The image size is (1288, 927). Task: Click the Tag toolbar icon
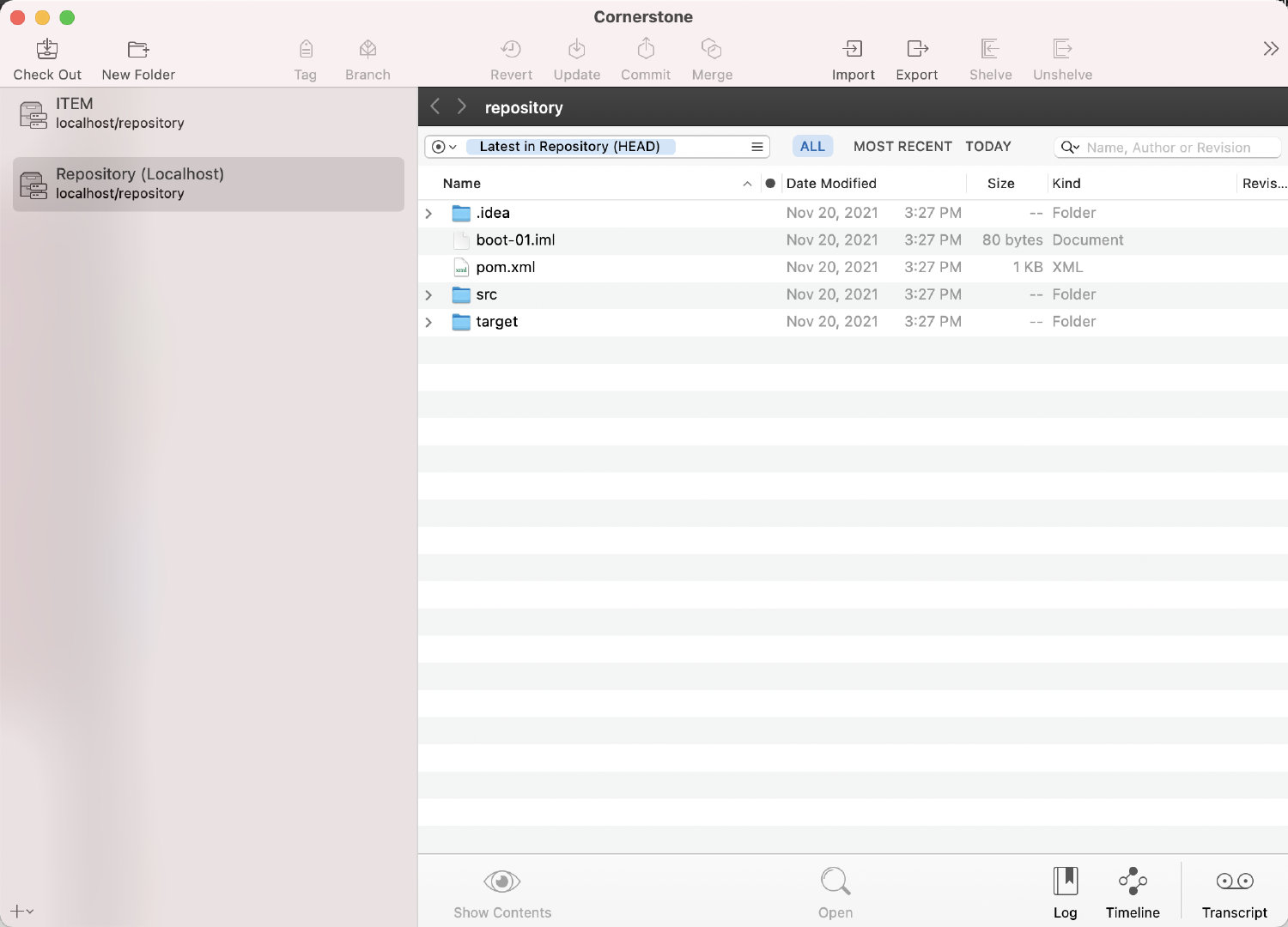[306, 49]
